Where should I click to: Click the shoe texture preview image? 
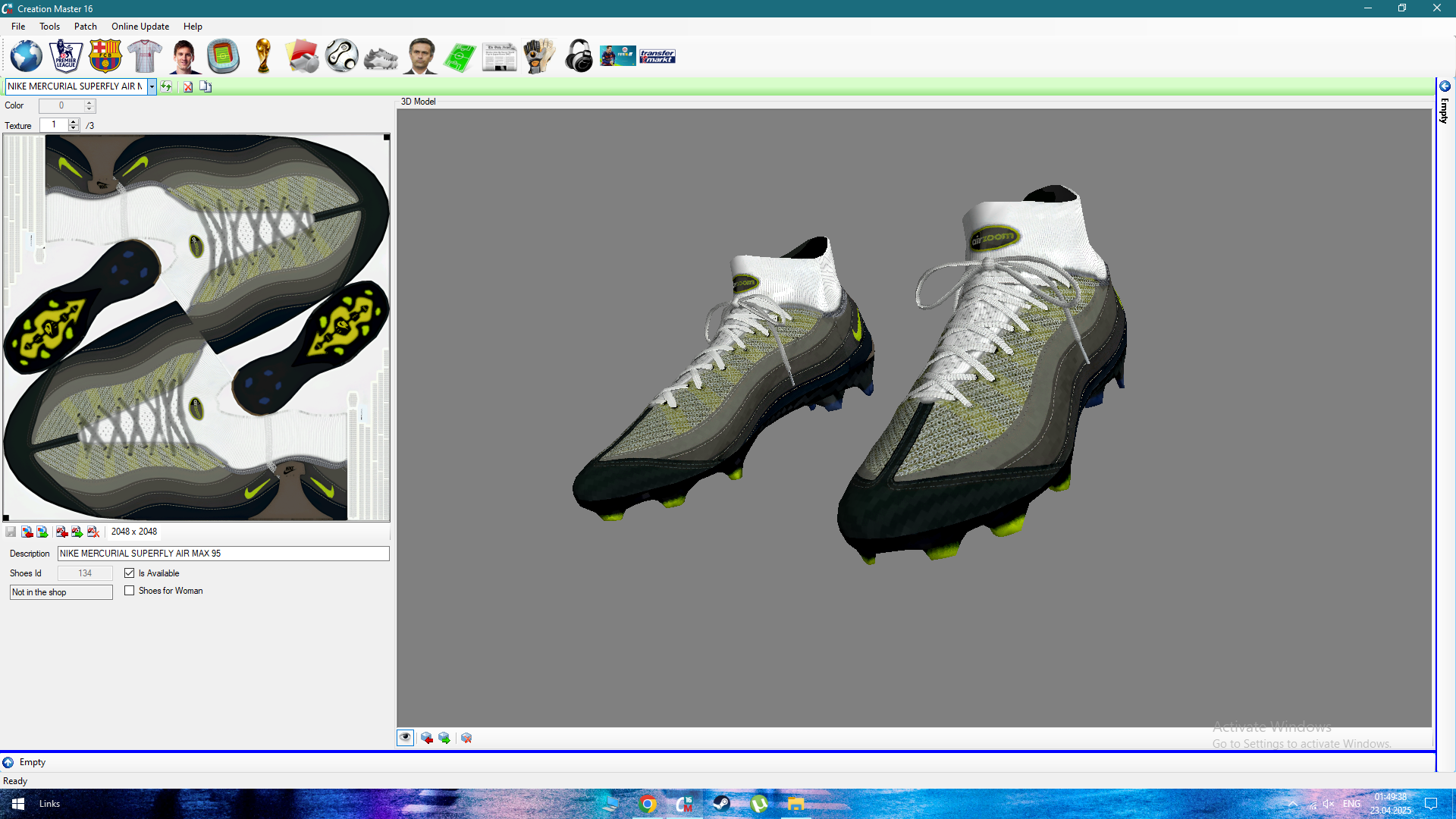point(196,328)
